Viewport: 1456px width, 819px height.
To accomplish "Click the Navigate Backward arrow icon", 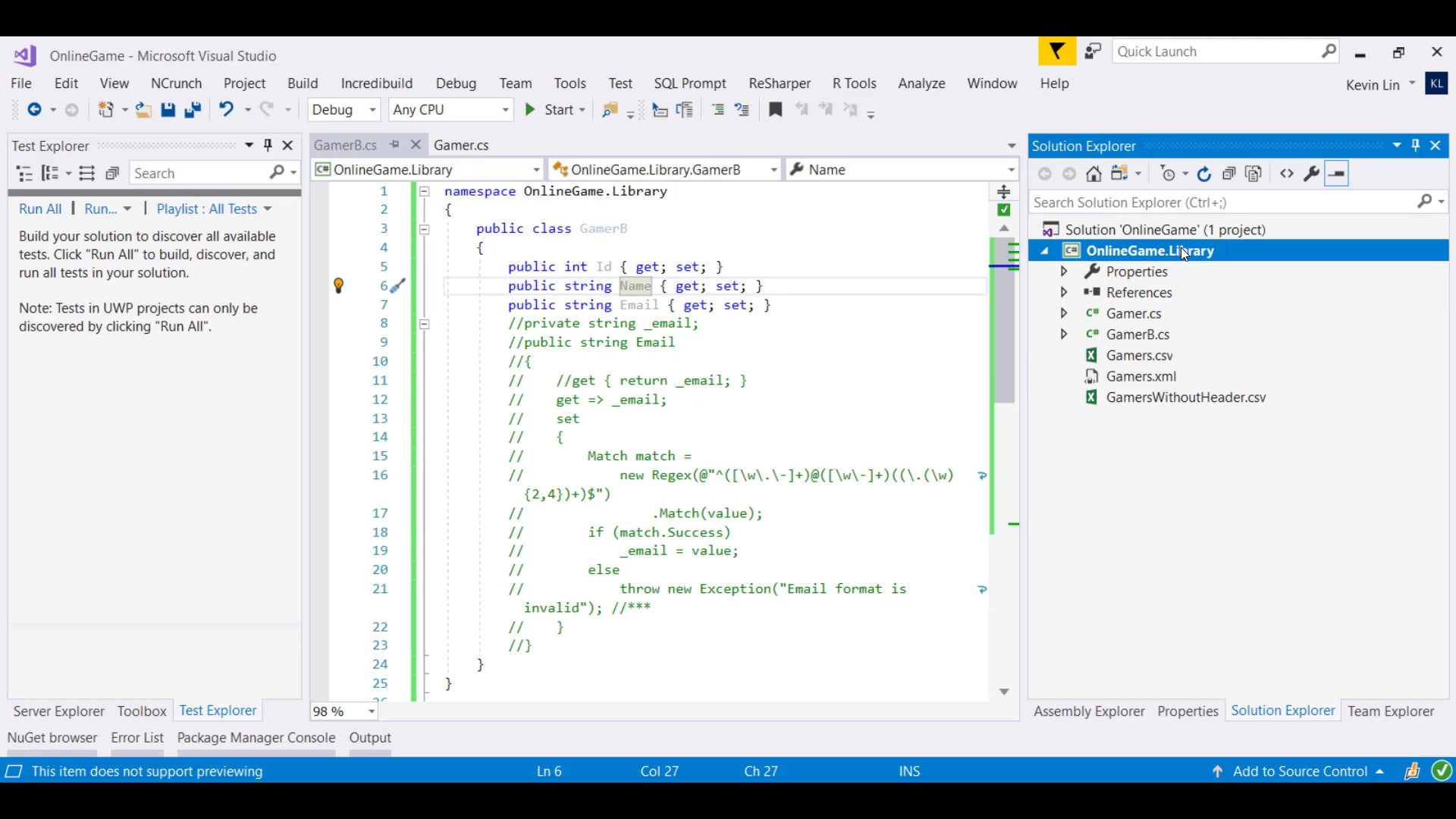I will [x=36, y=110].
